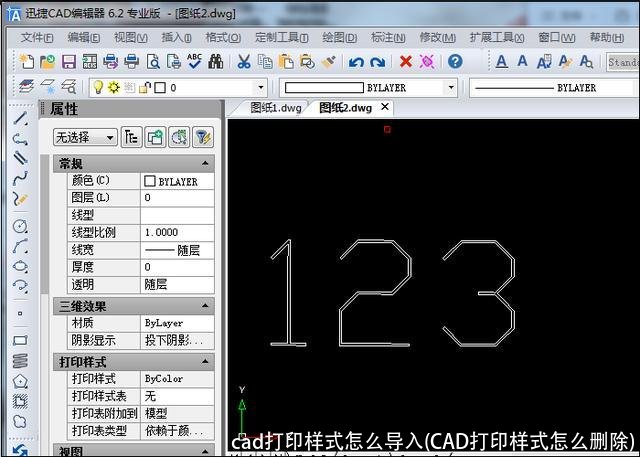The height and width of the screenshot is (457, 640).
Task: Click the underlined A text tool
Action: click(x=502, y=62)
